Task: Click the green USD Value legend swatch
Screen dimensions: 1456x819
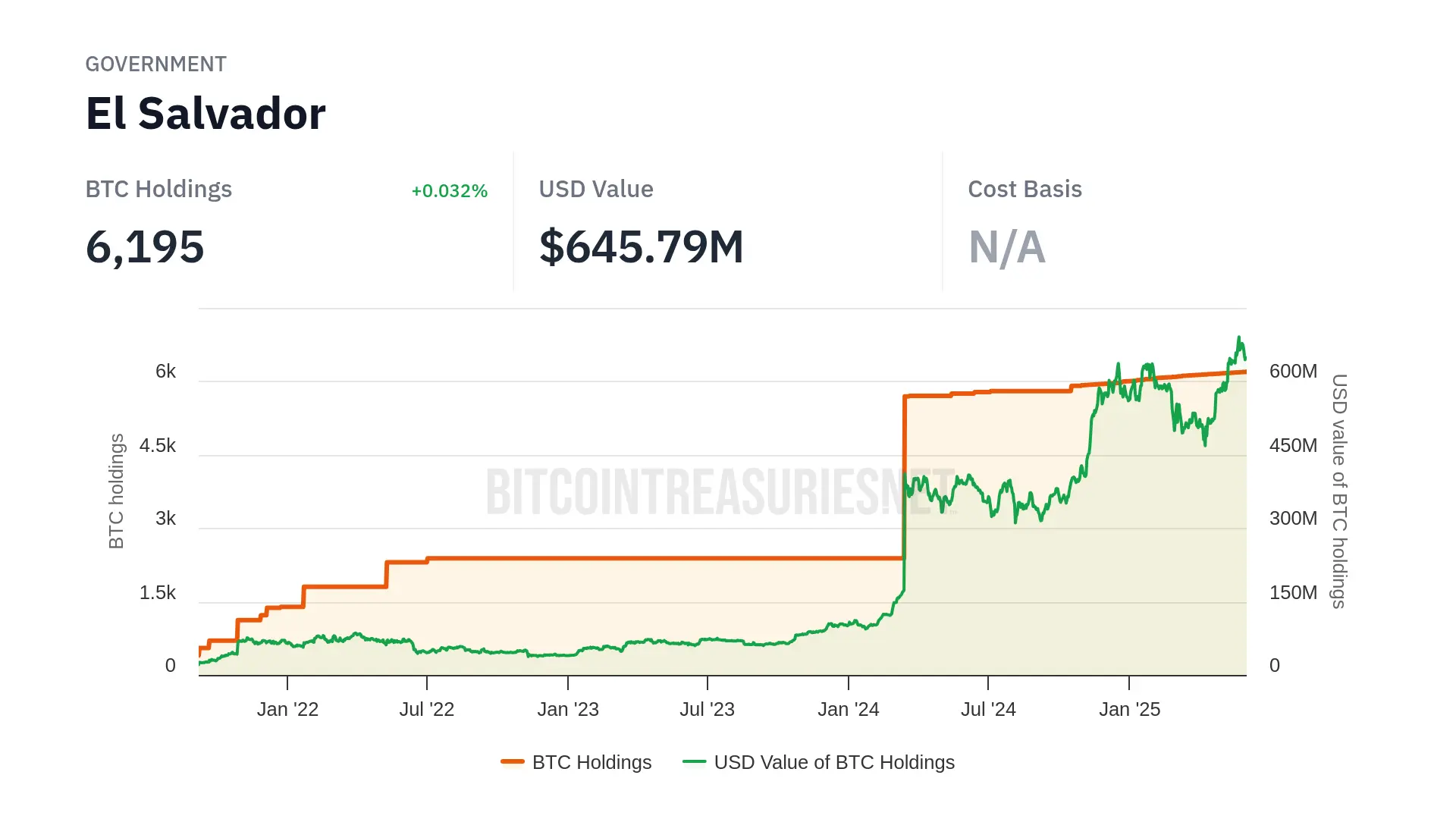Action: (694, 761)
